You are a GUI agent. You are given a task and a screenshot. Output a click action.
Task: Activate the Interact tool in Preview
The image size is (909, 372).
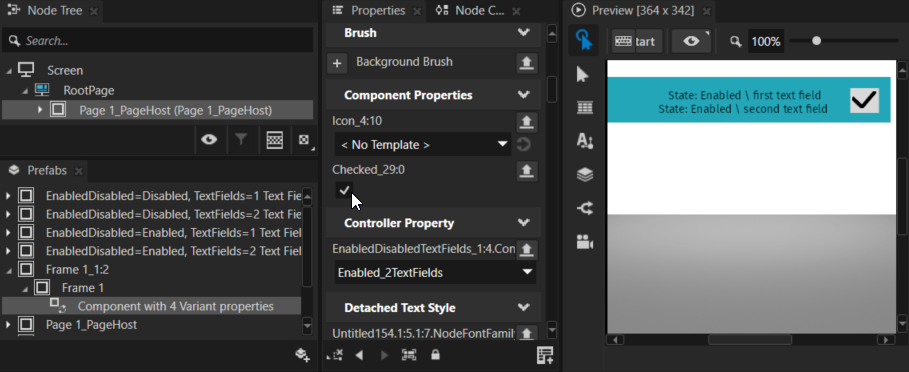point(583,41)
